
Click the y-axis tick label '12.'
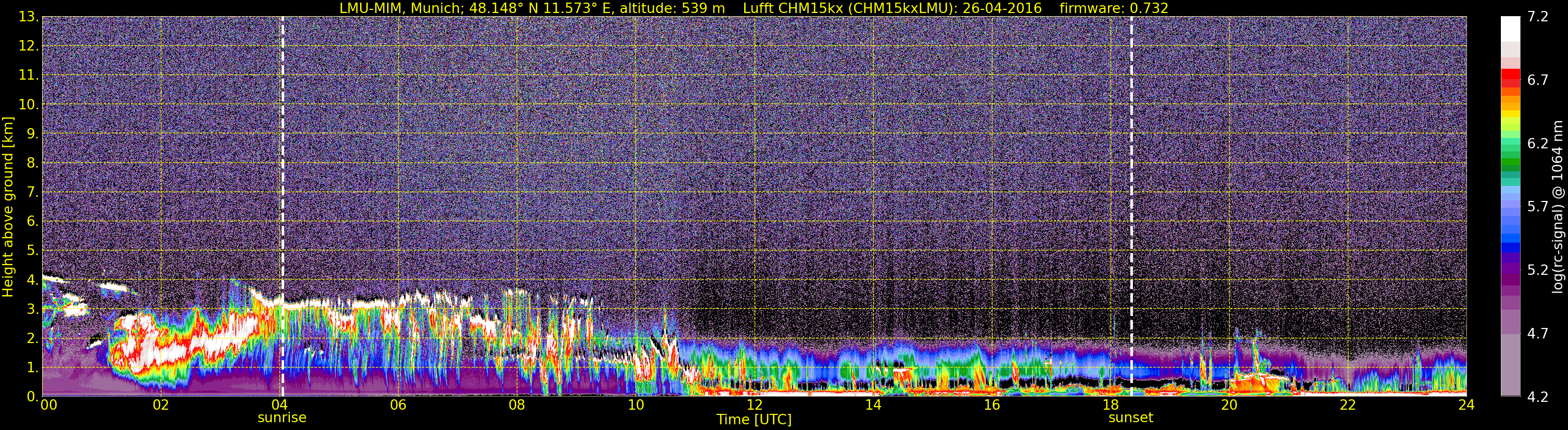[29, 46]
